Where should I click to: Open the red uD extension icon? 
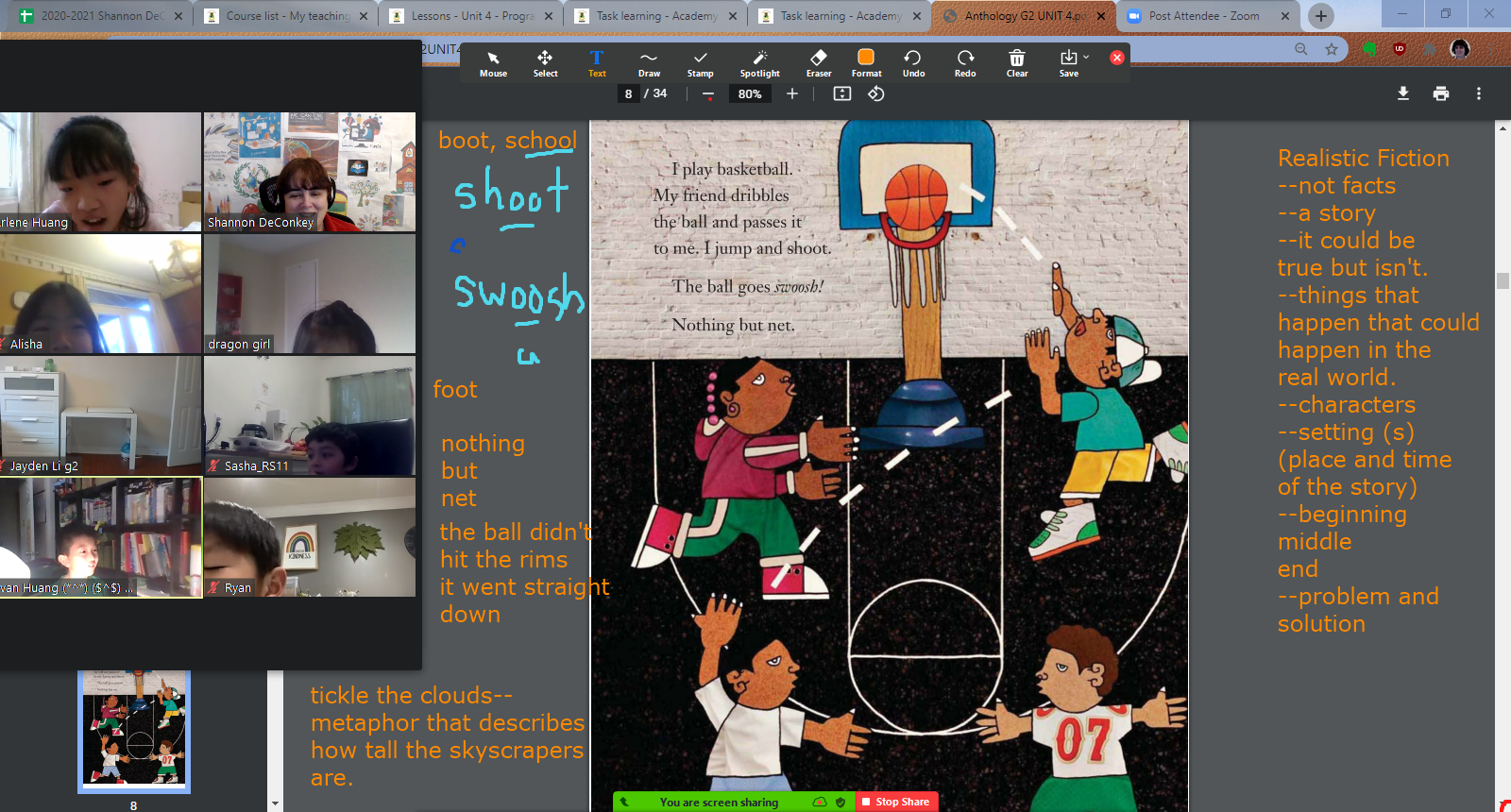pos(1400,49)
